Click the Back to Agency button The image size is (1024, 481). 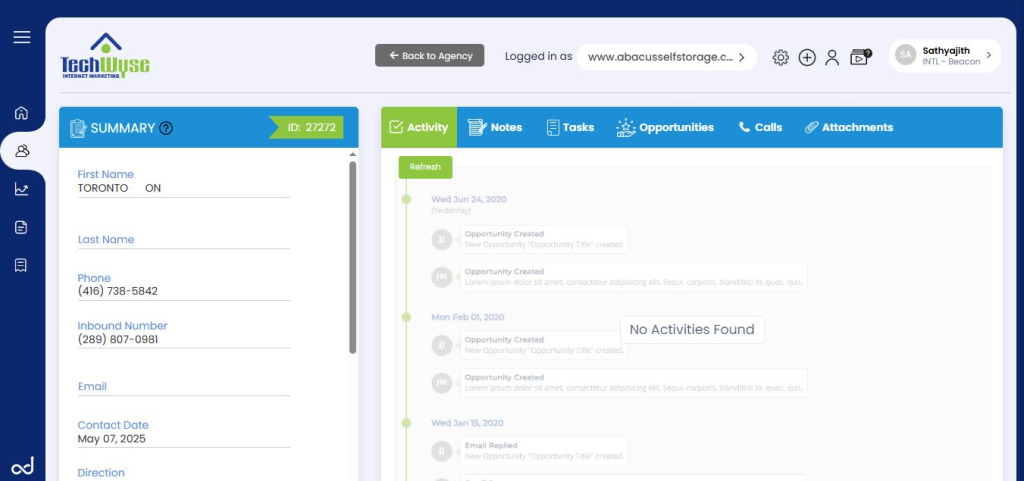tap(430, 56)
